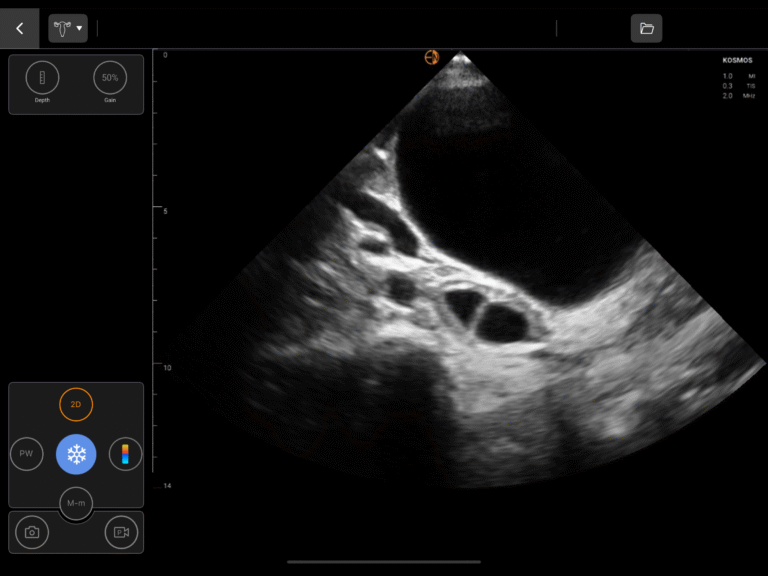768x576 pixels.
Task: Click the 10 cm depth scale mark
Action: 167,367
